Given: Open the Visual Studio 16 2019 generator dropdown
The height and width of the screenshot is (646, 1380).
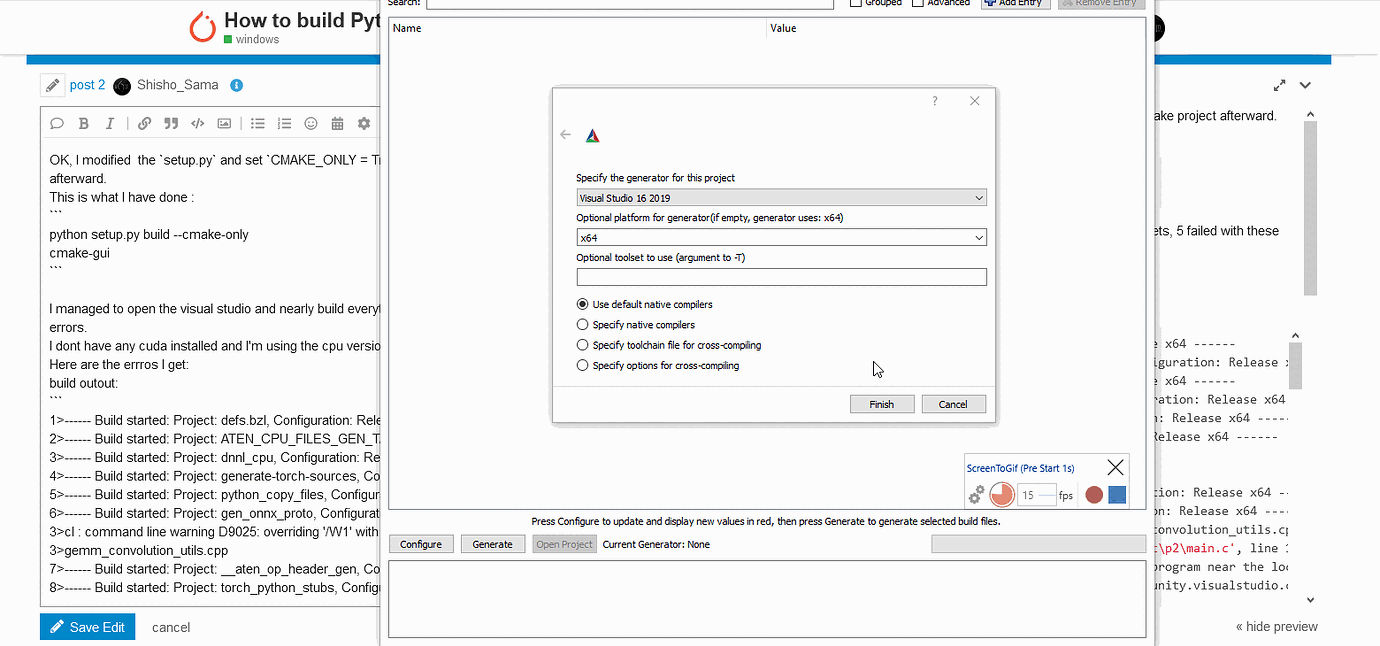Looking at the screenshot, I should coord(782,198).
